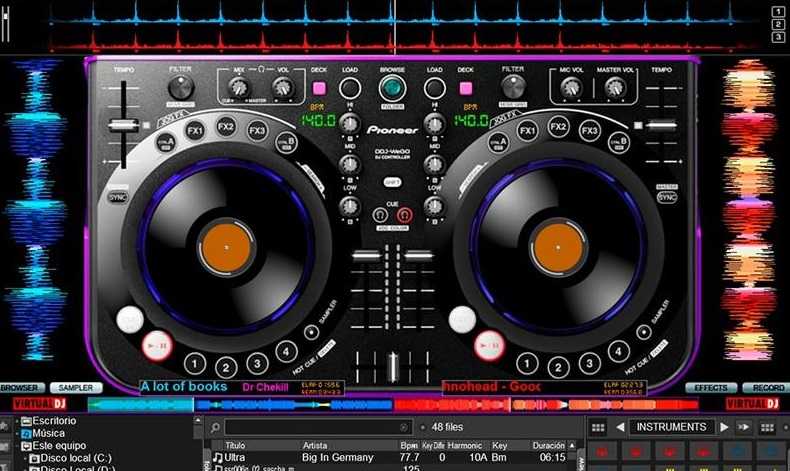Activate FX1 on the right deck

[x=528, y=131]
